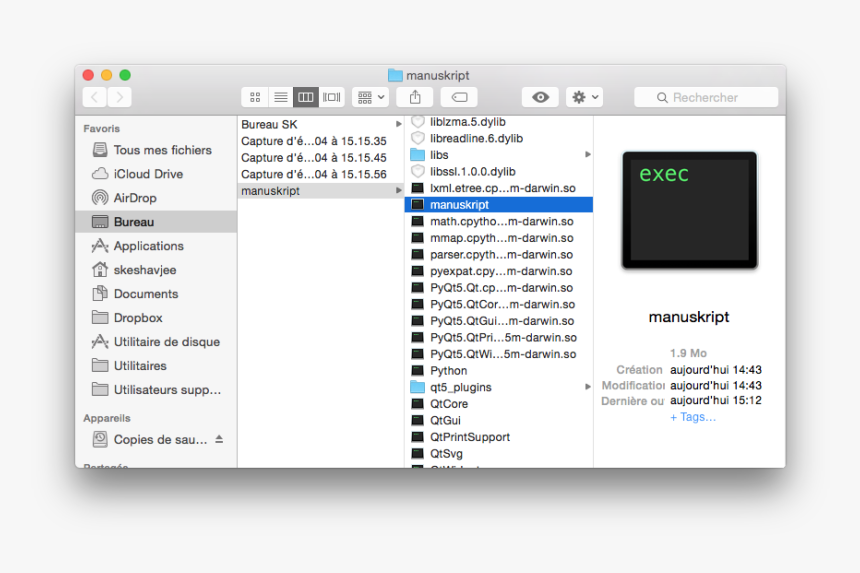Image resolution: width=860 pixels, height=573 pixels.
Task: Select Cover Flow view button
Action: [x=332, y=97]
